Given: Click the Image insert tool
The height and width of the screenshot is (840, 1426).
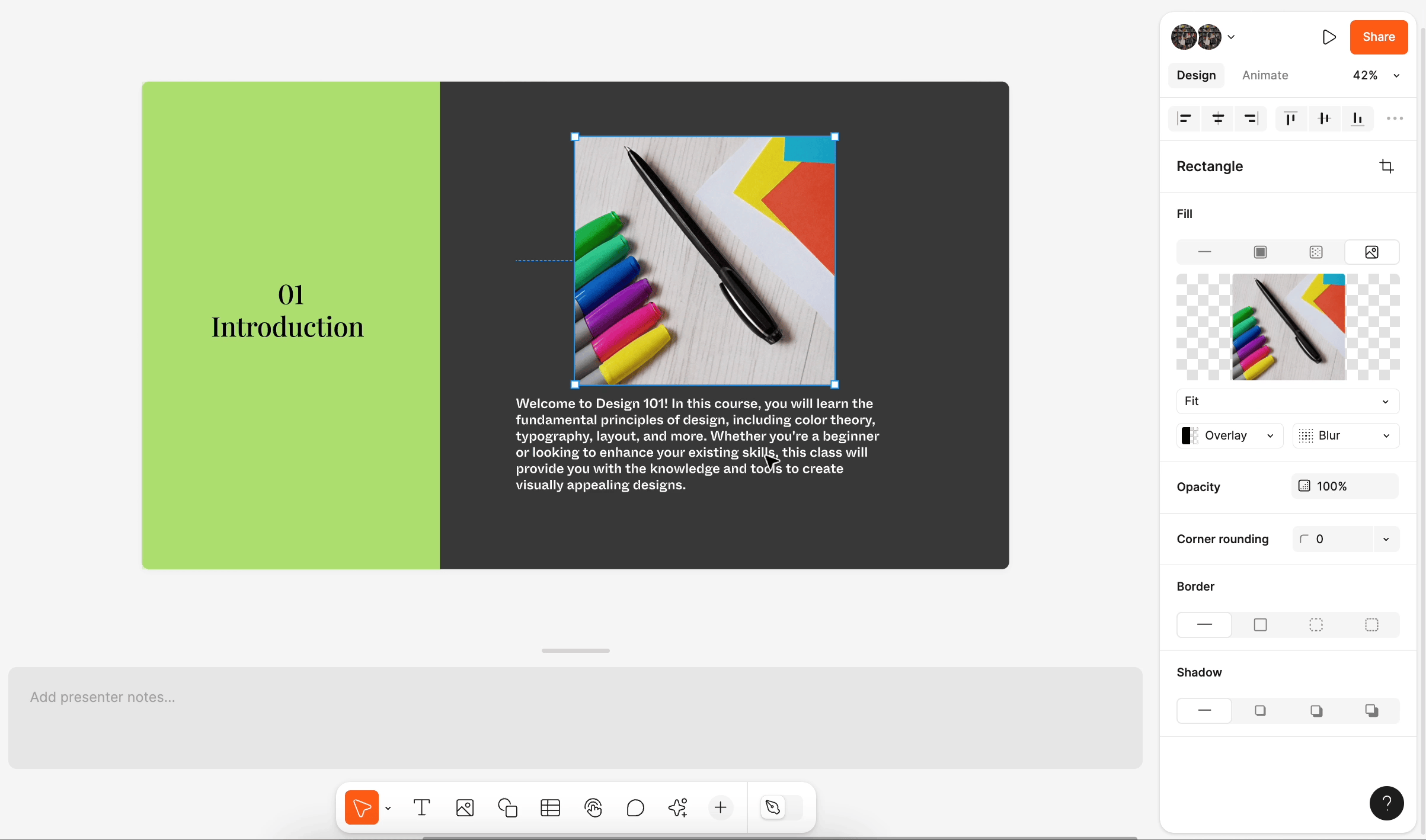Looking at the screenshot, I should coord(465,807).
